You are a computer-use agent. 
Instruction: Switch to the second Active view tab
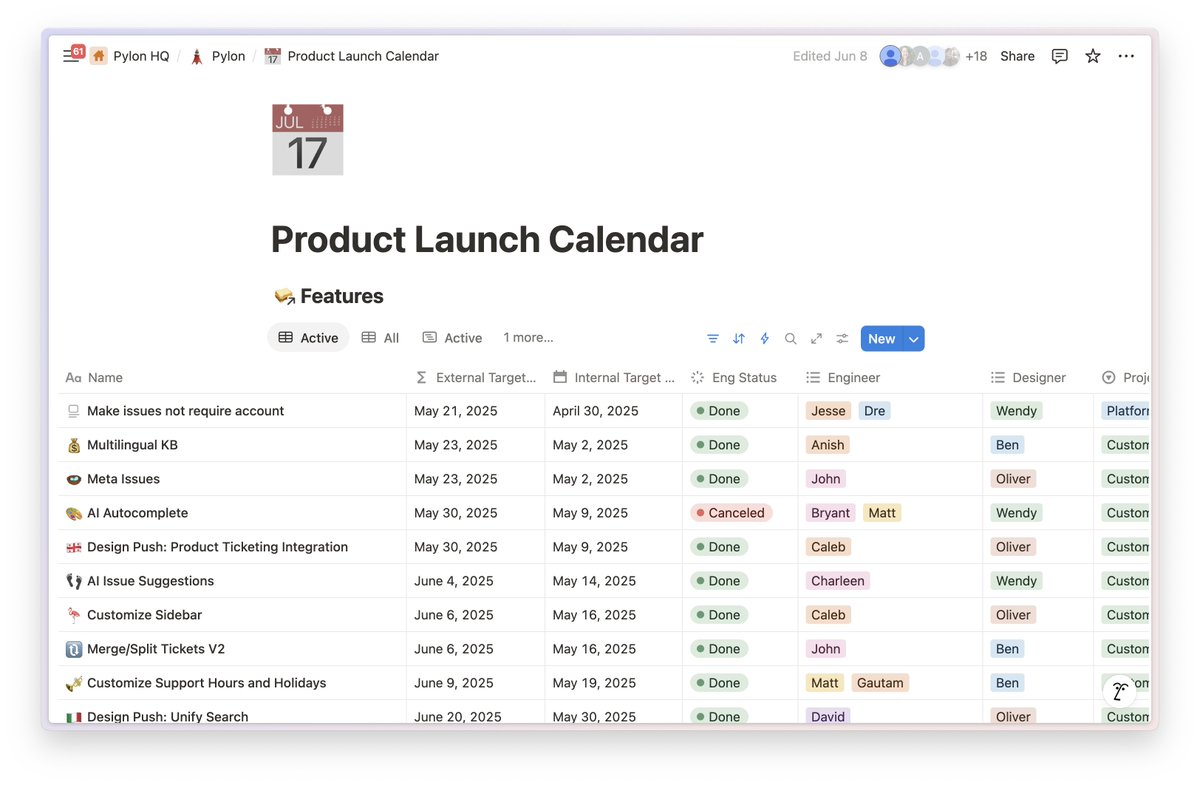tap(452, 338)
